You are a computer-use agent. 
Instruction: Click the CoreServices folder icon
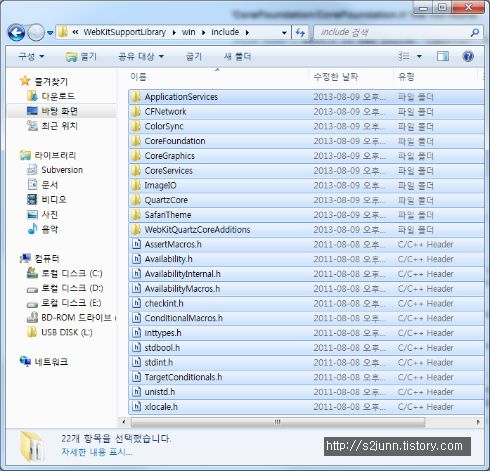point(136,170)
